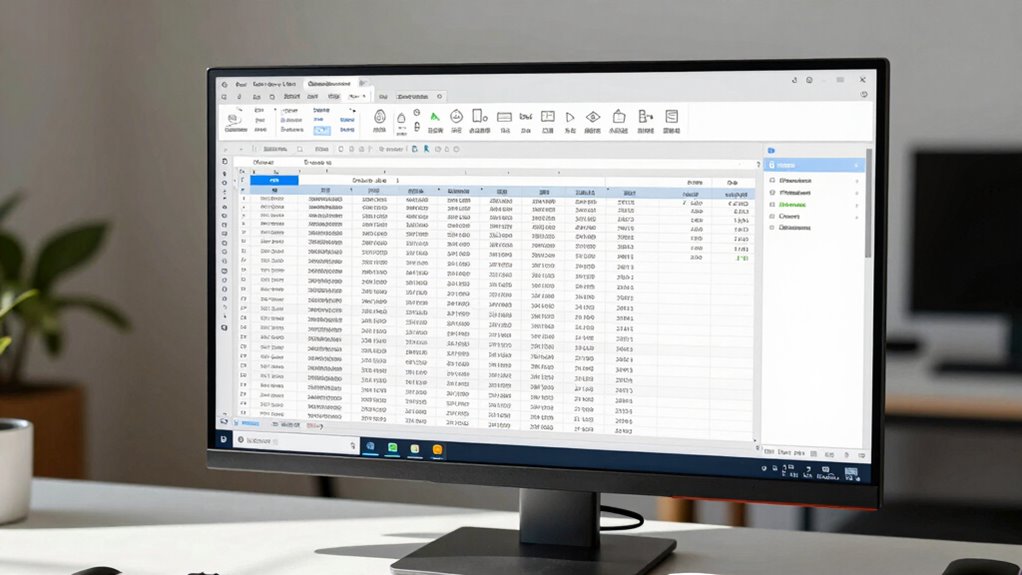Click the list document icon at ribbon end
1022x575 pixels.
click(671, 118)
